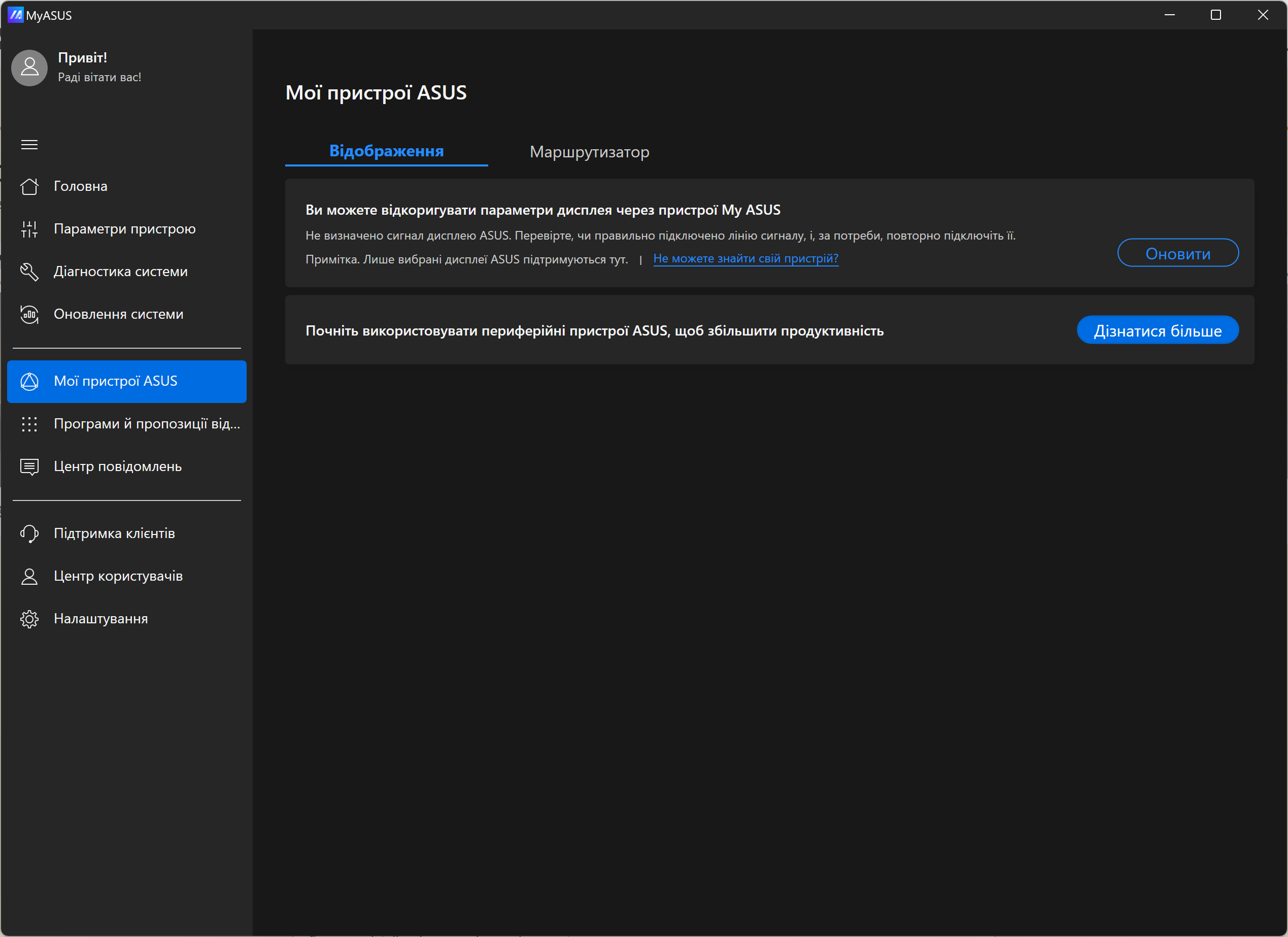Open Налаштування page

(x=127, y=618)
